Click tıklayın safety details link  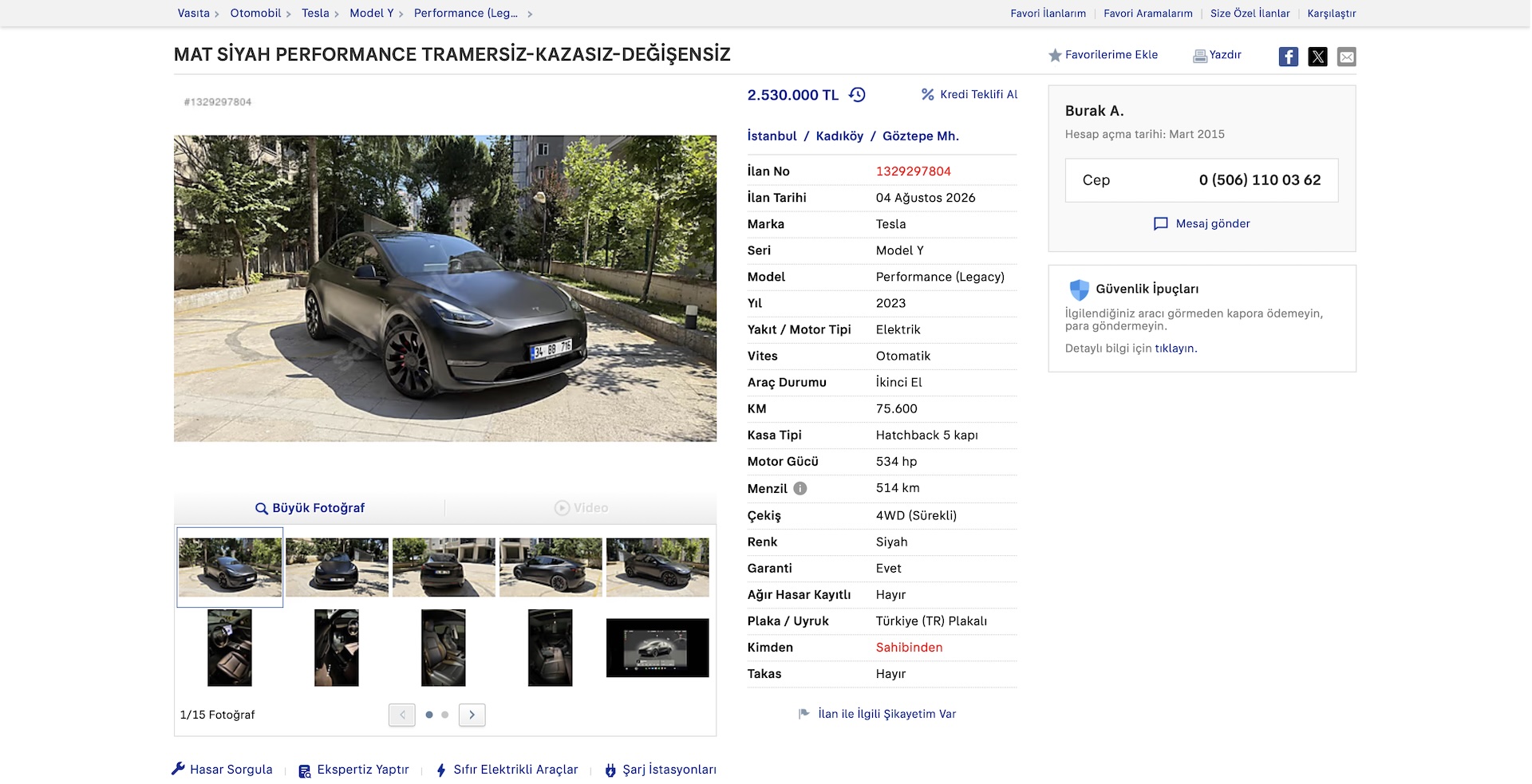pyautogui.click(x=1175, y=349)
